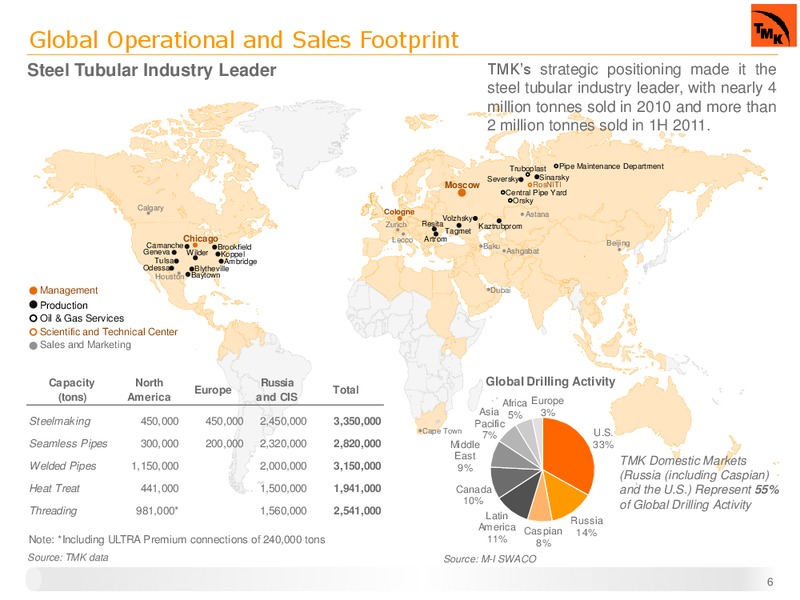This screenshot has width=800, height=600.
Task: Click the 'Africa 5%' pie label
Action: tap(515, 409)
